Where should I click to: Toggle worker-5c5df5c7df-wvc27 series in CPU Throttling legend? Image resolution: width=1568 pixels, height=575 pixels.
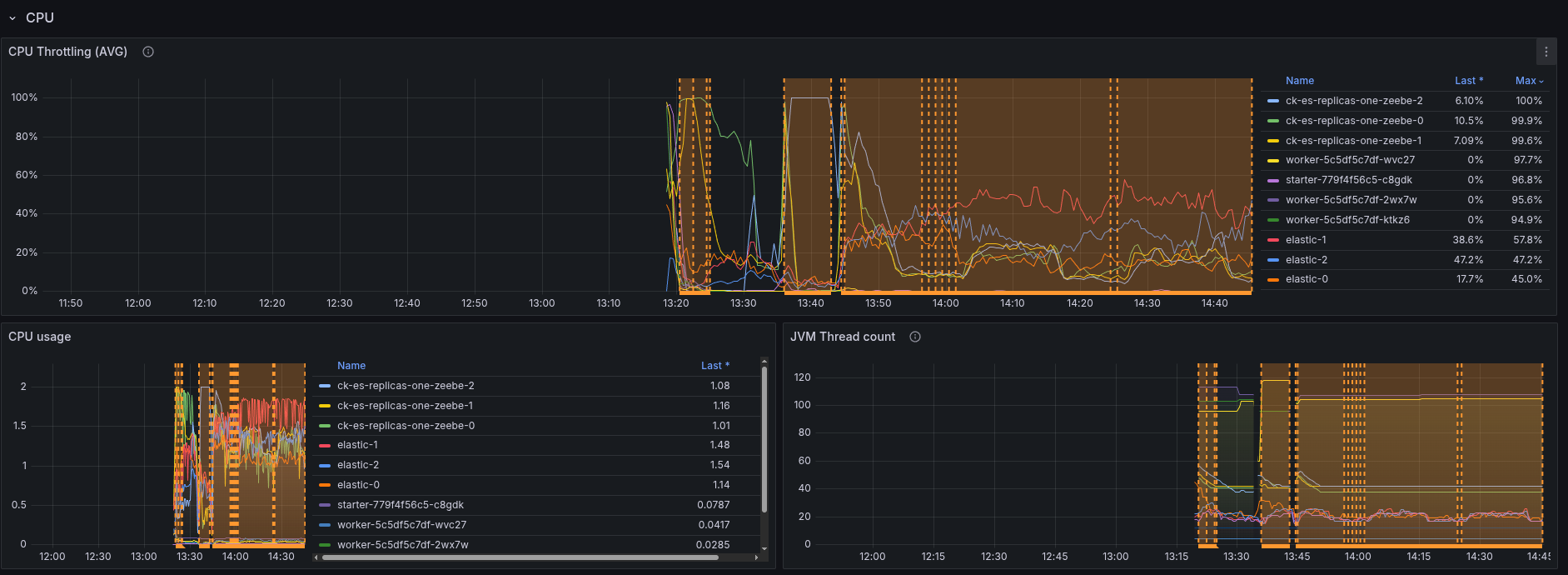[x=1350, y=160]
